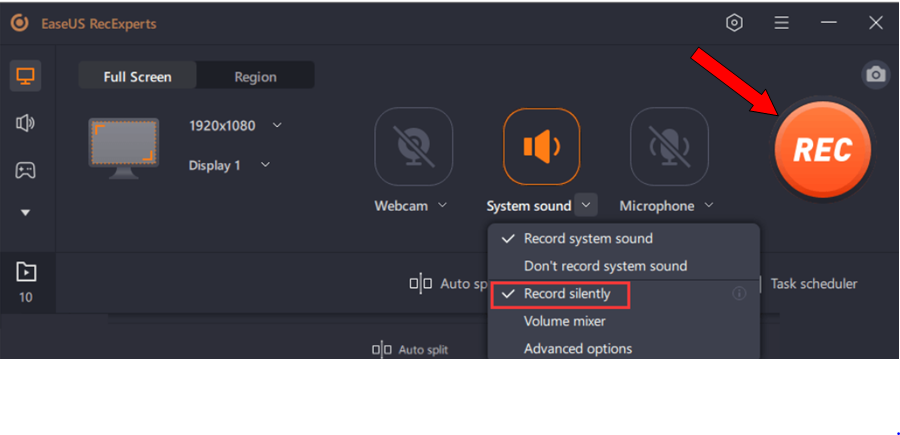Toggle the System sound speaker button

point(541,146)
